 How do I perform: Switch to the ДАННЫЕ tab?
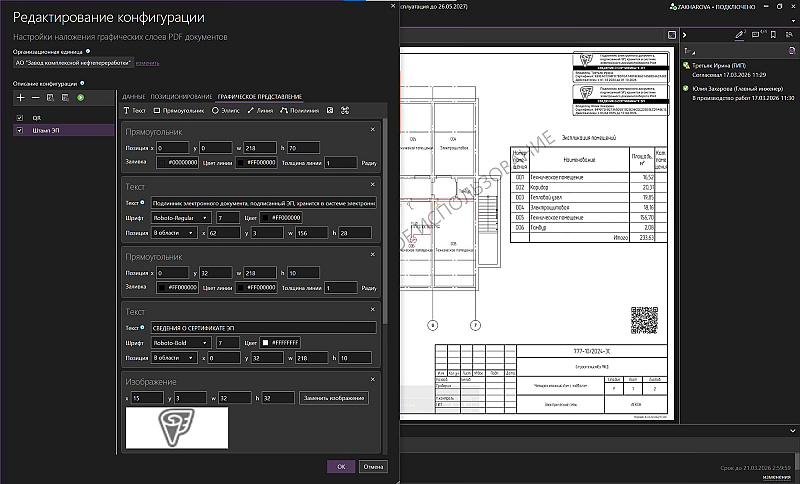point(134,96)
